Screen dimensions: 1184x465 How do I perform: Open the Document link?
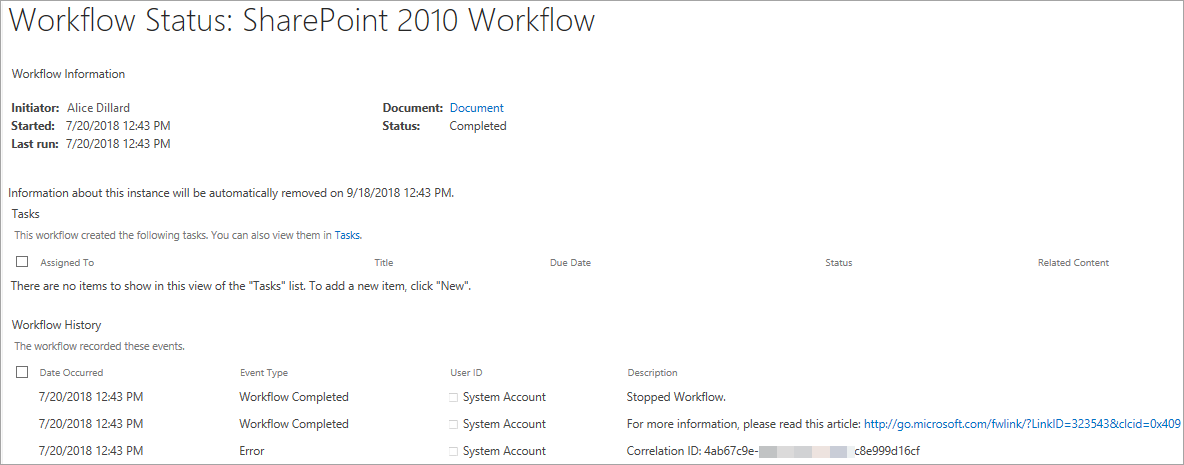coord(476,108)
